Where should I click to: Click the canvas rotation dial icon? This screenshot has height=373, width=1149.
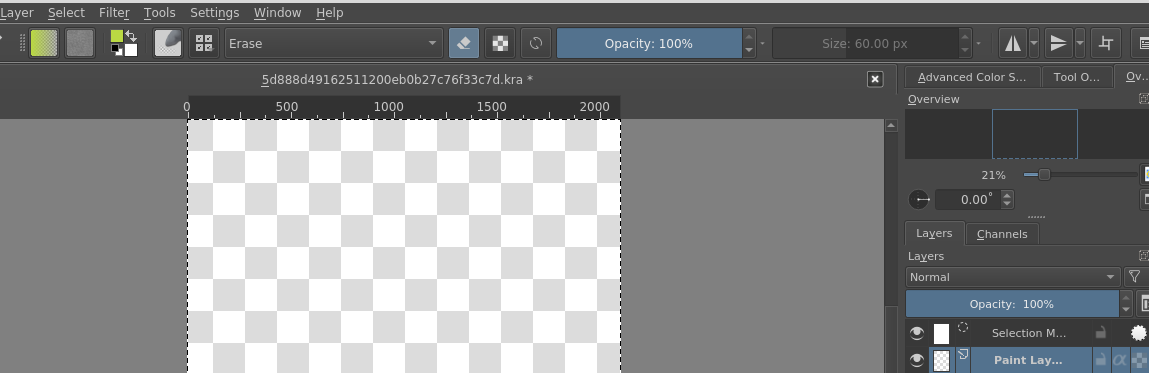point(919,199)
